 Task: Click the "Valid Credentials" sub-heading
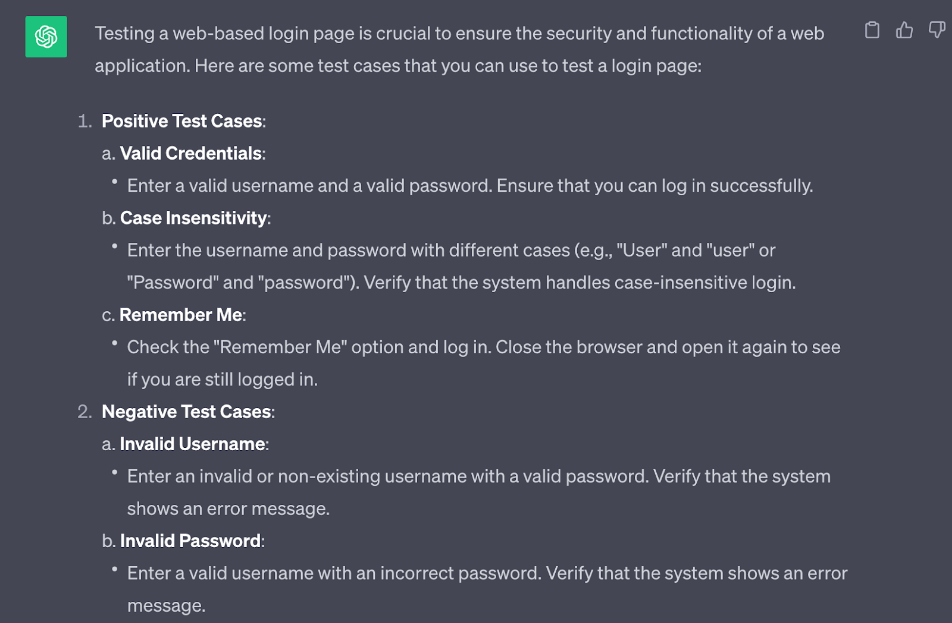pyautogui.click(x=191, y=153)
